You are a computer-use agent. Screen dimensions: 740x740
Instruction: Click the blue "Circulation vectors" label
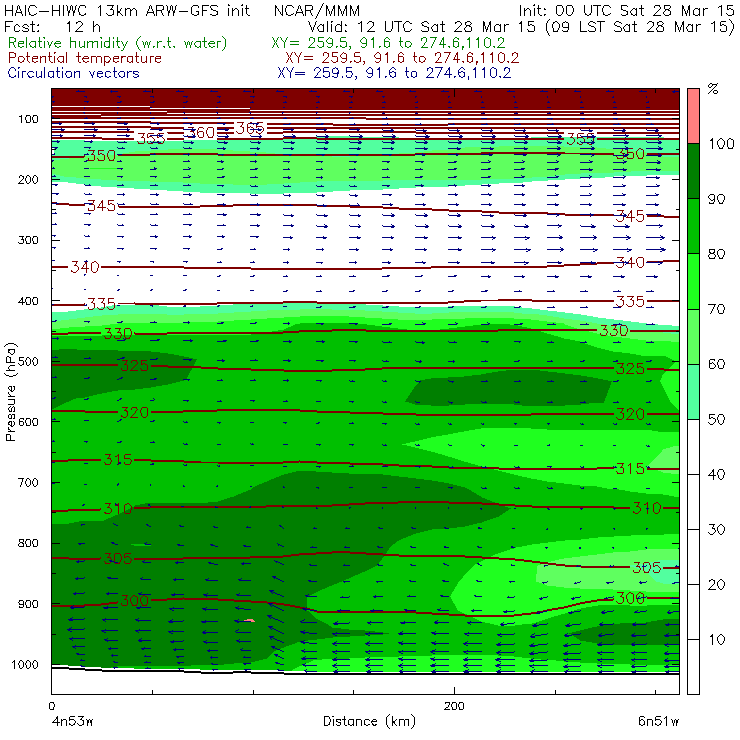tap(73, 73)
